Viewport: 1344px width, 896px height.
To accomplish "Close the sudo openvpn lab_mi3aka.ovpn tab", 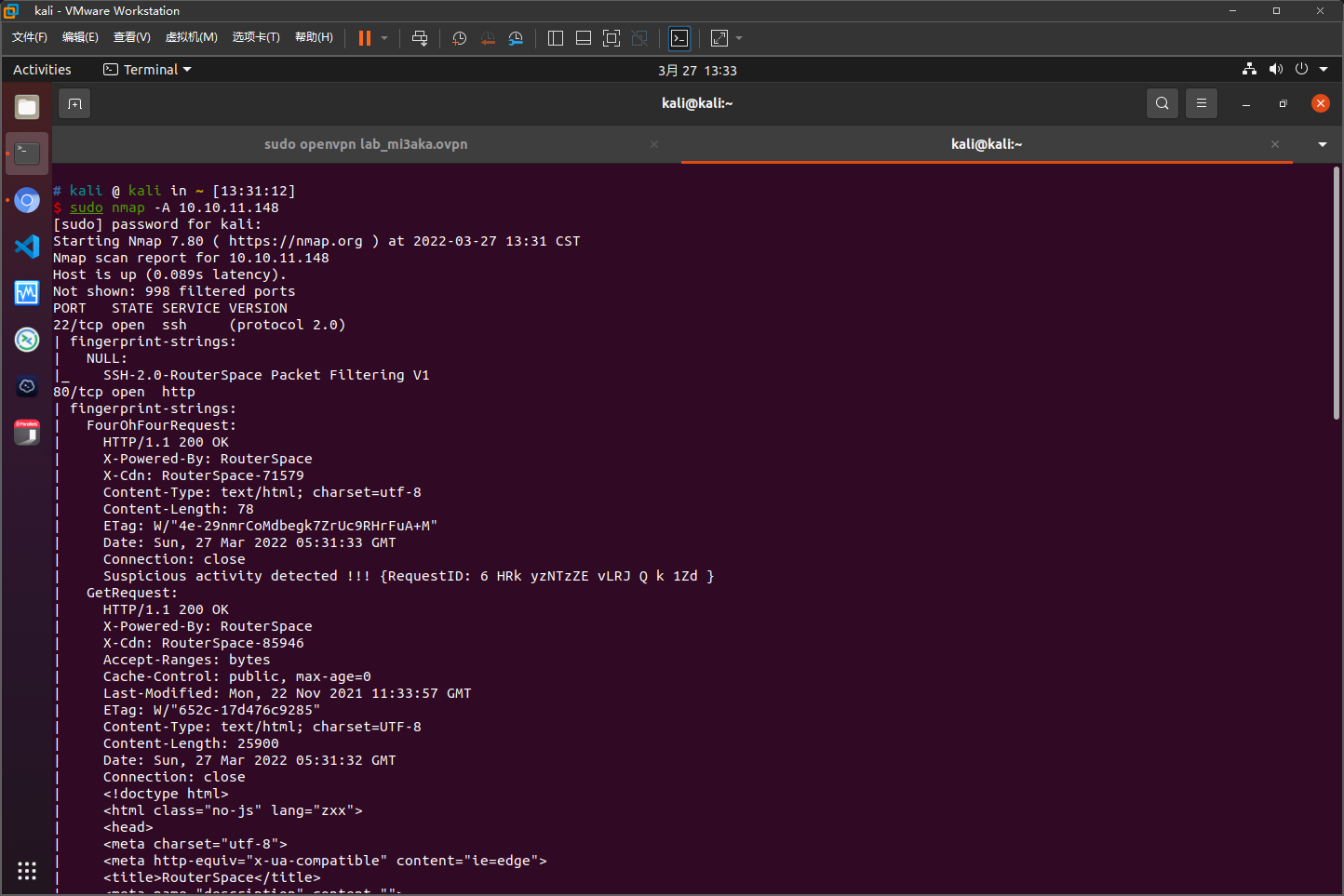I will click(654, 144).
